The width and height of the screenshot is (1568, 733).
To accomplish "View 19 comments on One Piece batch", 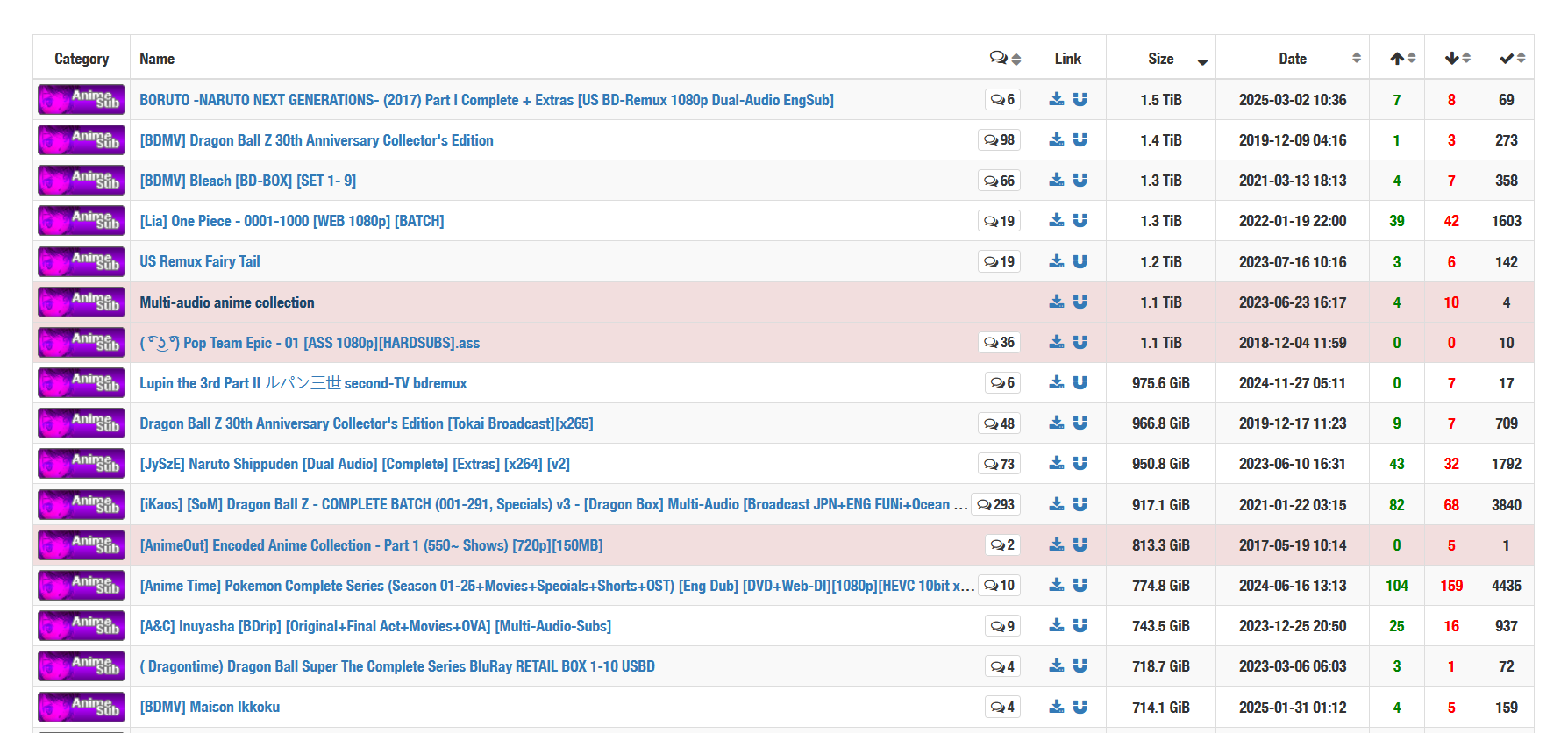I will pyautogui.click(x=999, y=220).
